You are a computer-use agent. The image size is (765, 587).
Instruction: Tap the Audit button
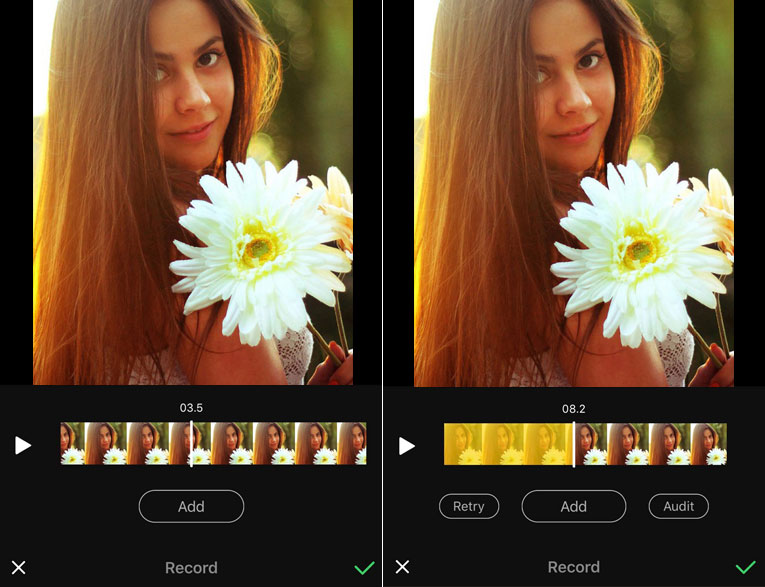tap(679, 506)
